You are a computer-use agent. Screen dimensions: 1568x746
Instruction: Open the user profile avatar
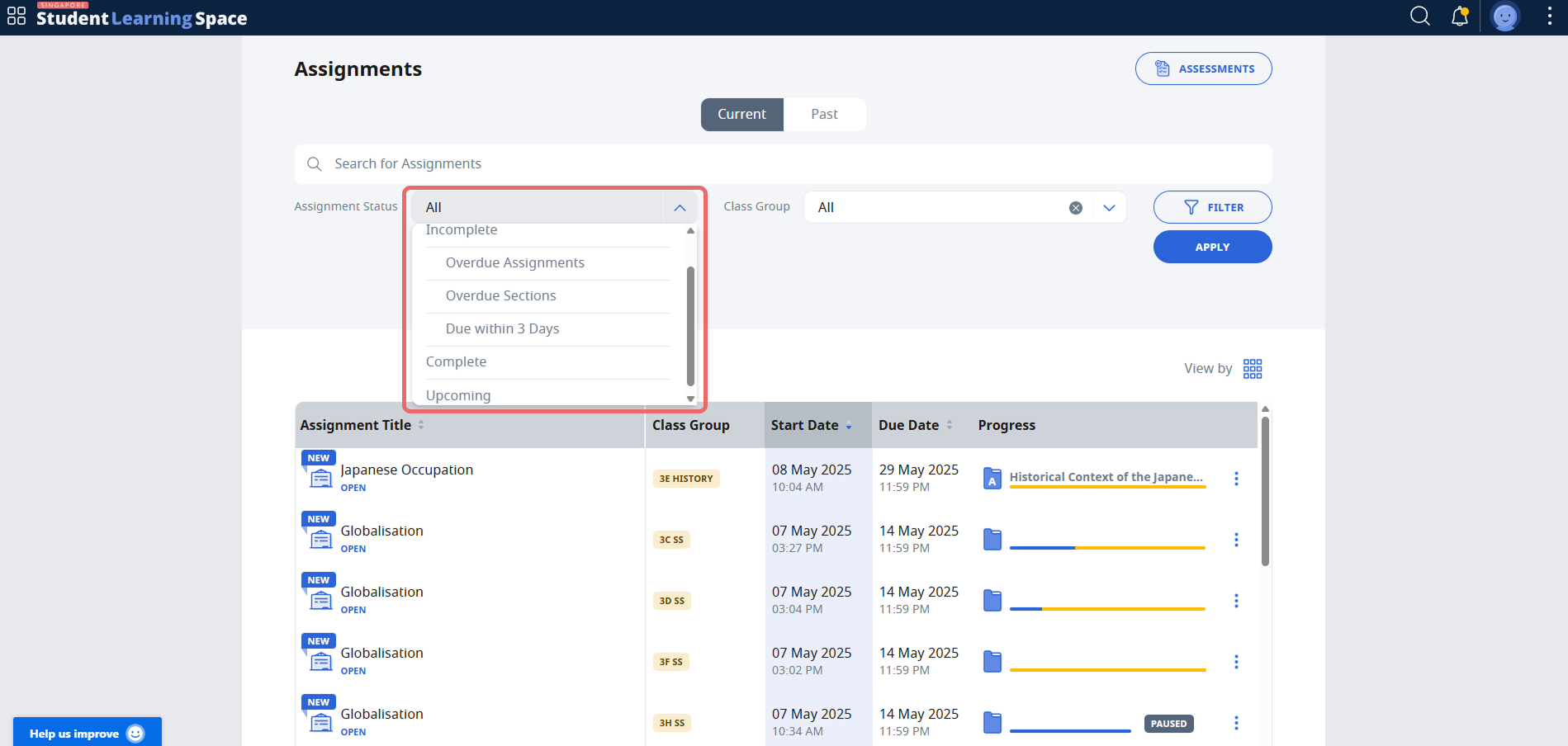[1505, 17]
